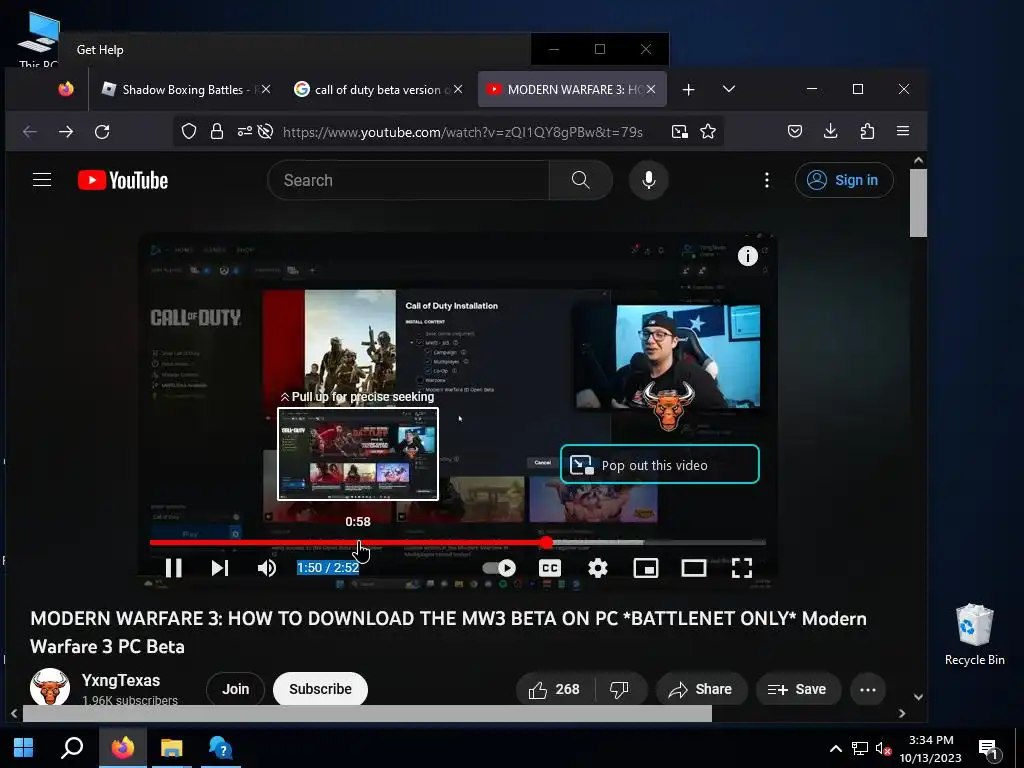List all tabs dropdown arrow

[x=729, y=89]
